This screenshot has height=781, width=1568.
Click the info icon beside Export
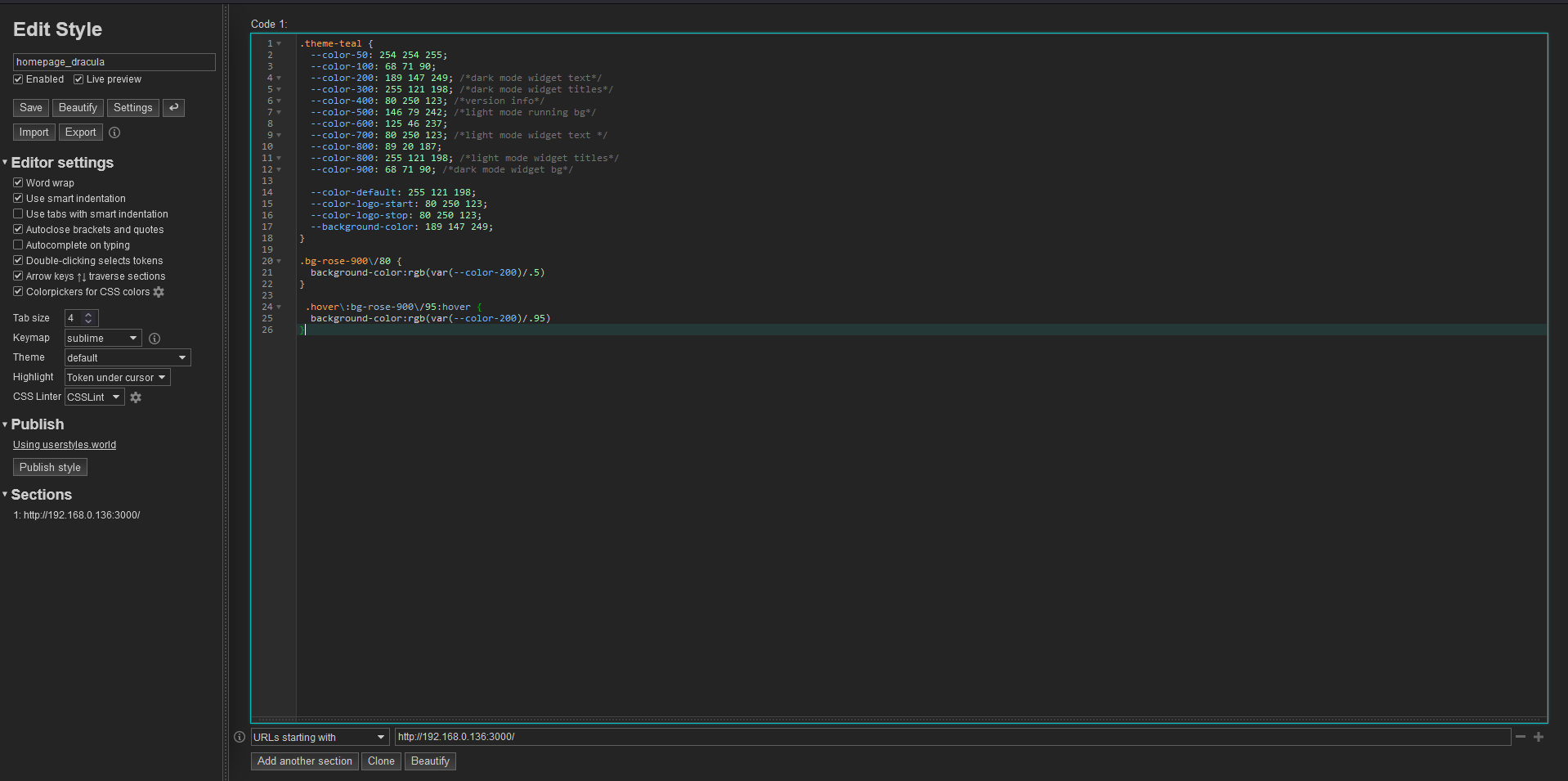tap(114, 132)
